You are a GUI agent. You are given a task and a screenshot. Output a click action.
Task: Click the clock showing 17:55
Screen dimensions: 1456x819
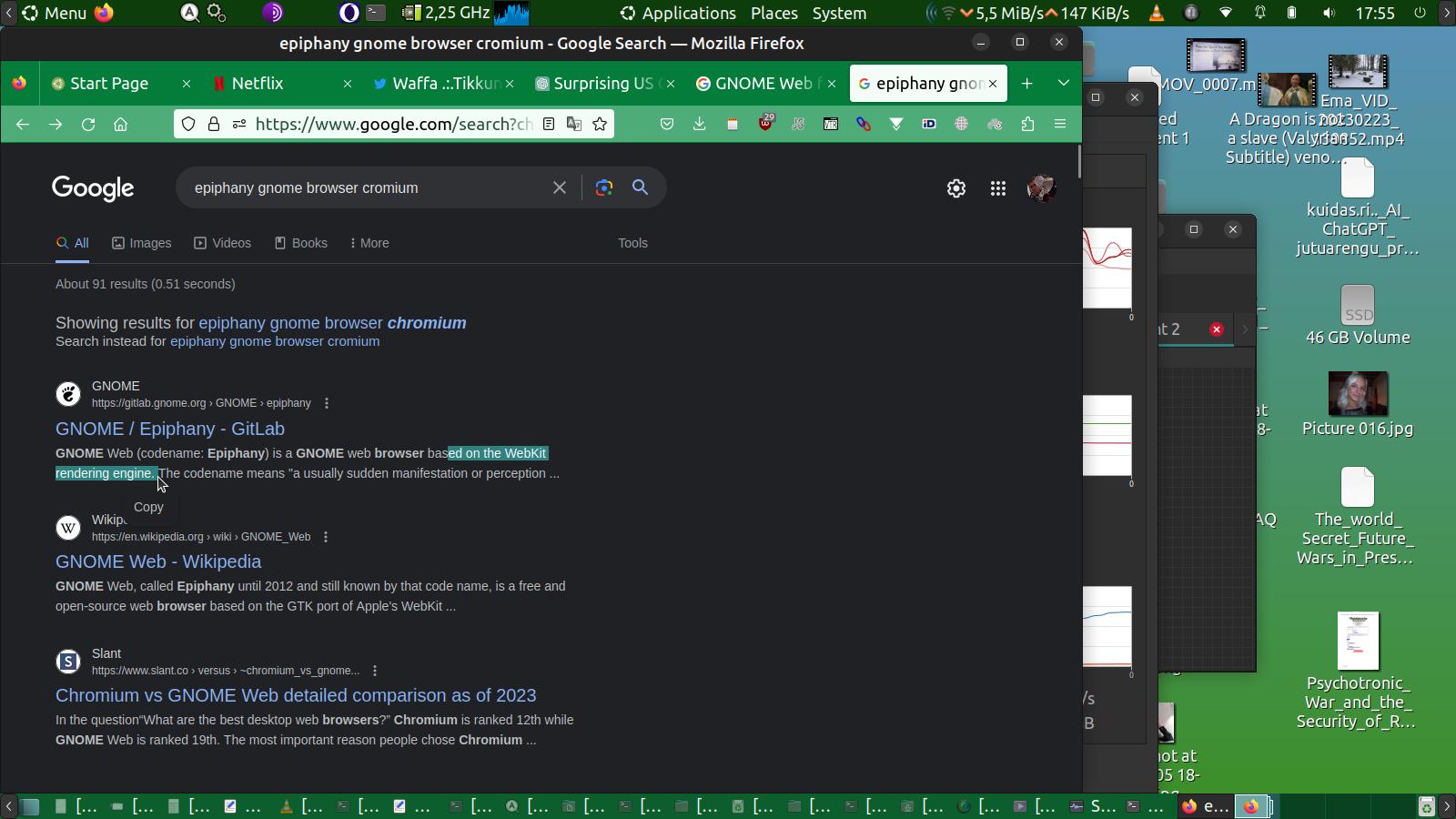[x=1375, y=13]
